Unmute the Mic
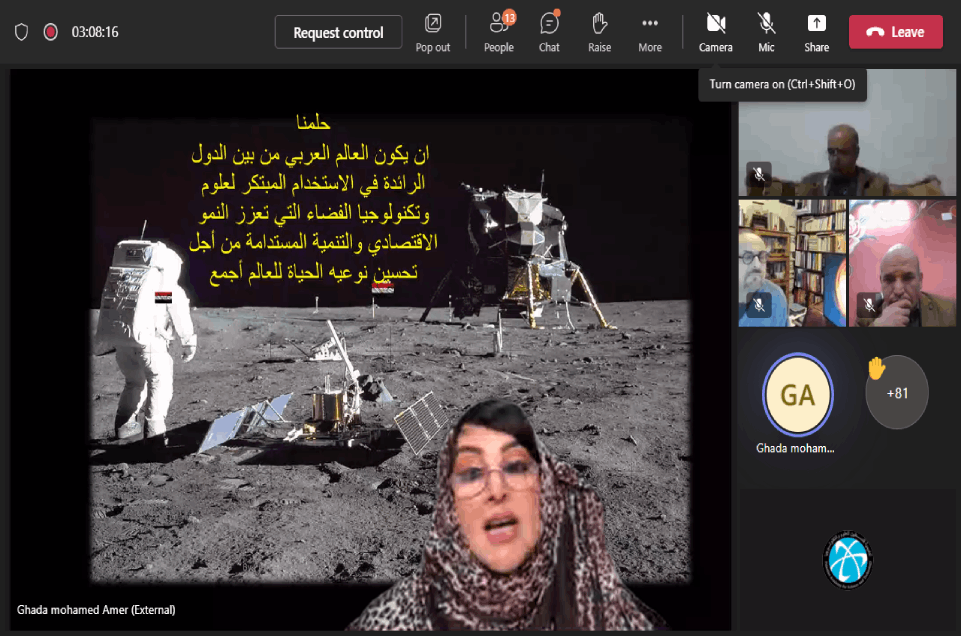Image resolution: width=961 pixels, height=636 pixels. [766, 32]
